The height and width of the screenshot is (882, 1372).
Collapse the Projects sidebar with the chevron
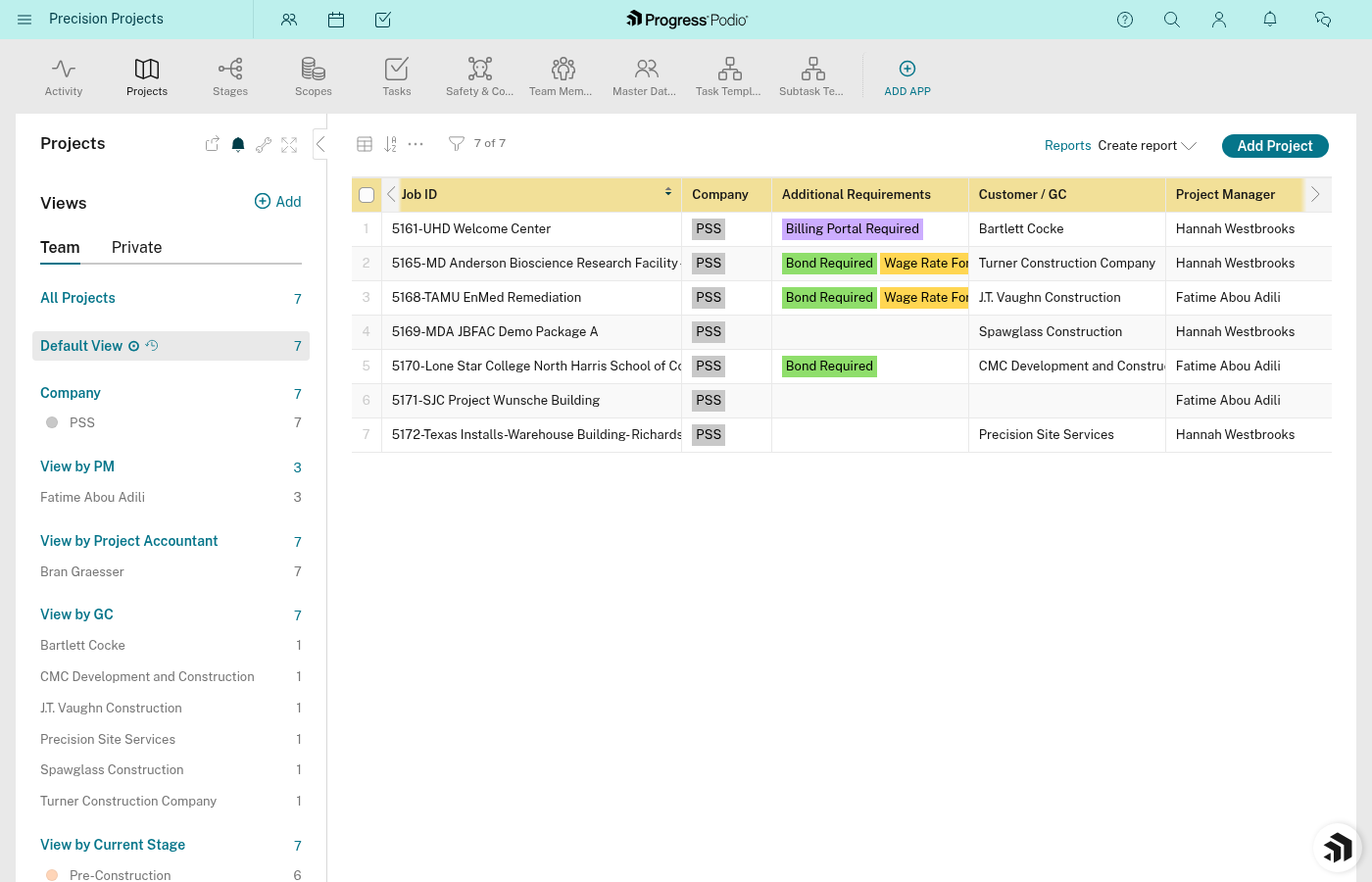(x=320, y=143)
